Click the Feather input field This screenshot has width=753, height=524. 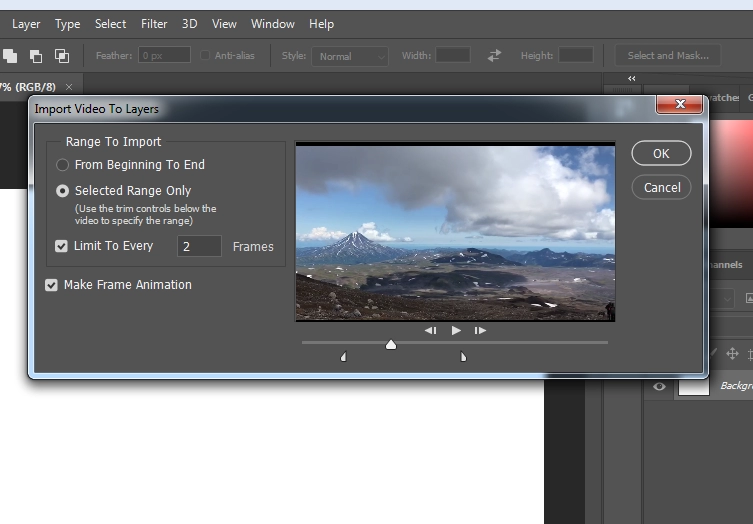pos(164,56)
